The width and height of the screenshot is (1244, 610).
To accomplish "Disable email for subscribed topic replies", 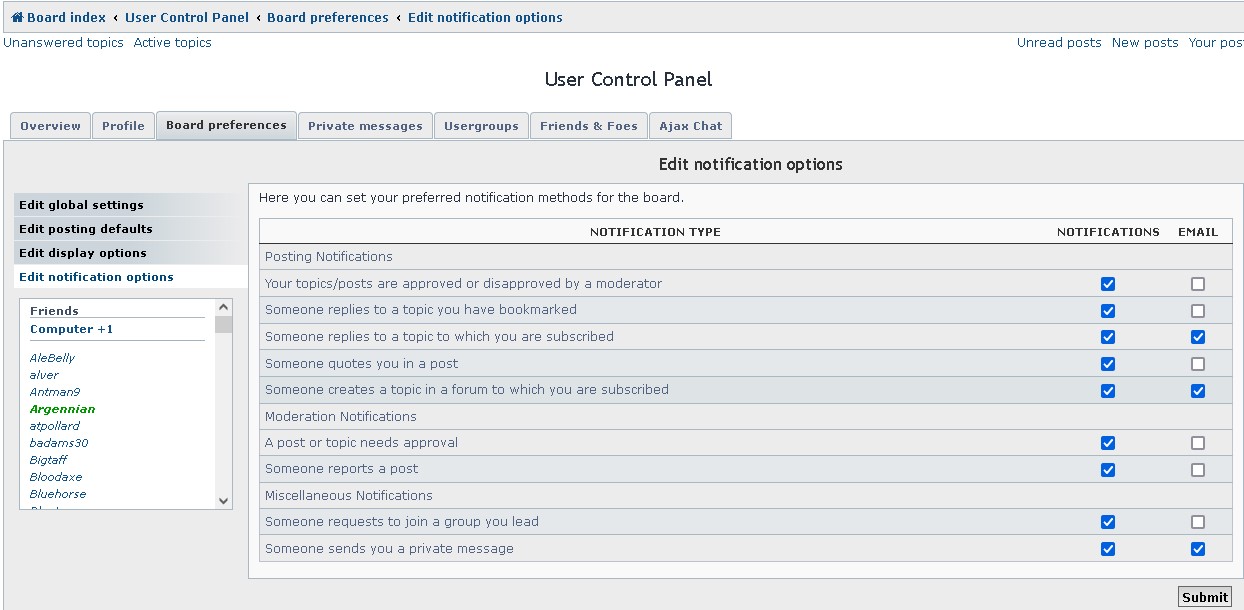I will [x=1198, y=337].
